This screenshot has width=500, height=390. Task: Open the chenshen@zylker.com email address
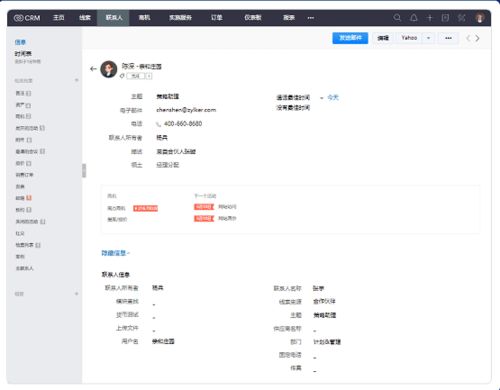coord(186,110)
